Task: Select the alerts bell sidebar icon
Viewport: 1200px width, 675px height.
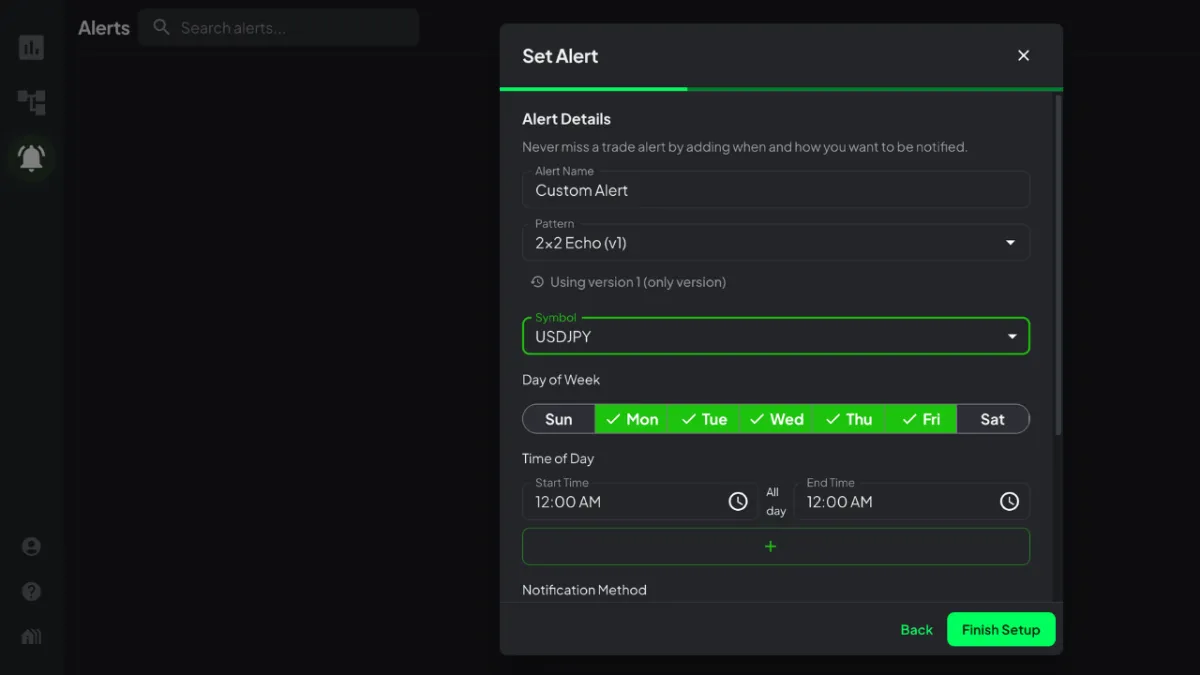Action: [32, 157]
